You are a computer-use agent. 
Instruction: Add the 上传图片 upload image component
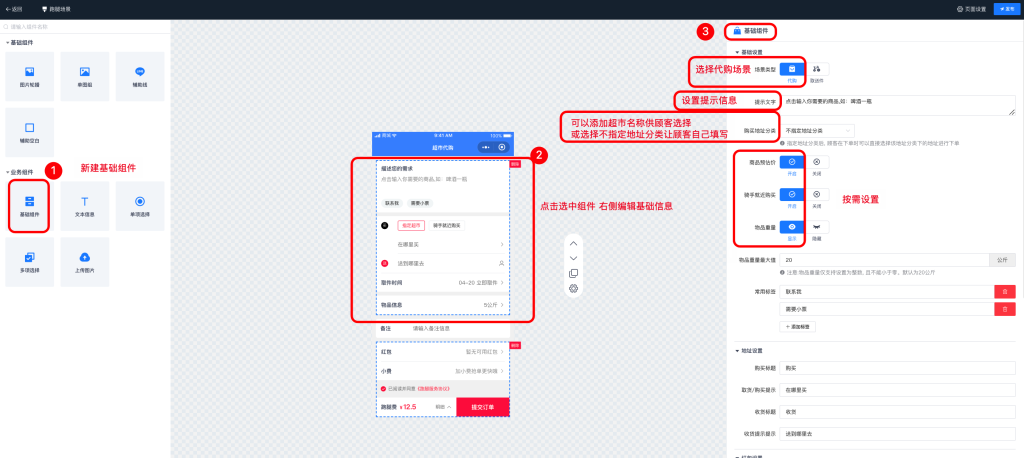tap(85, 262)
